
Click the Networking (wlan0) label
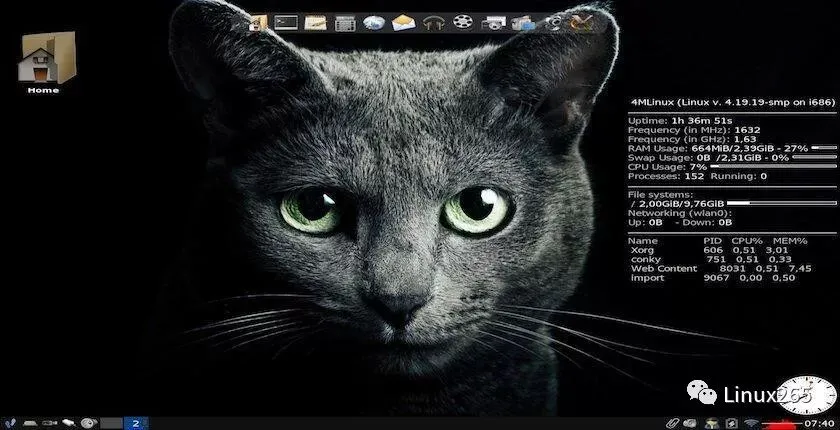point(680,213)
